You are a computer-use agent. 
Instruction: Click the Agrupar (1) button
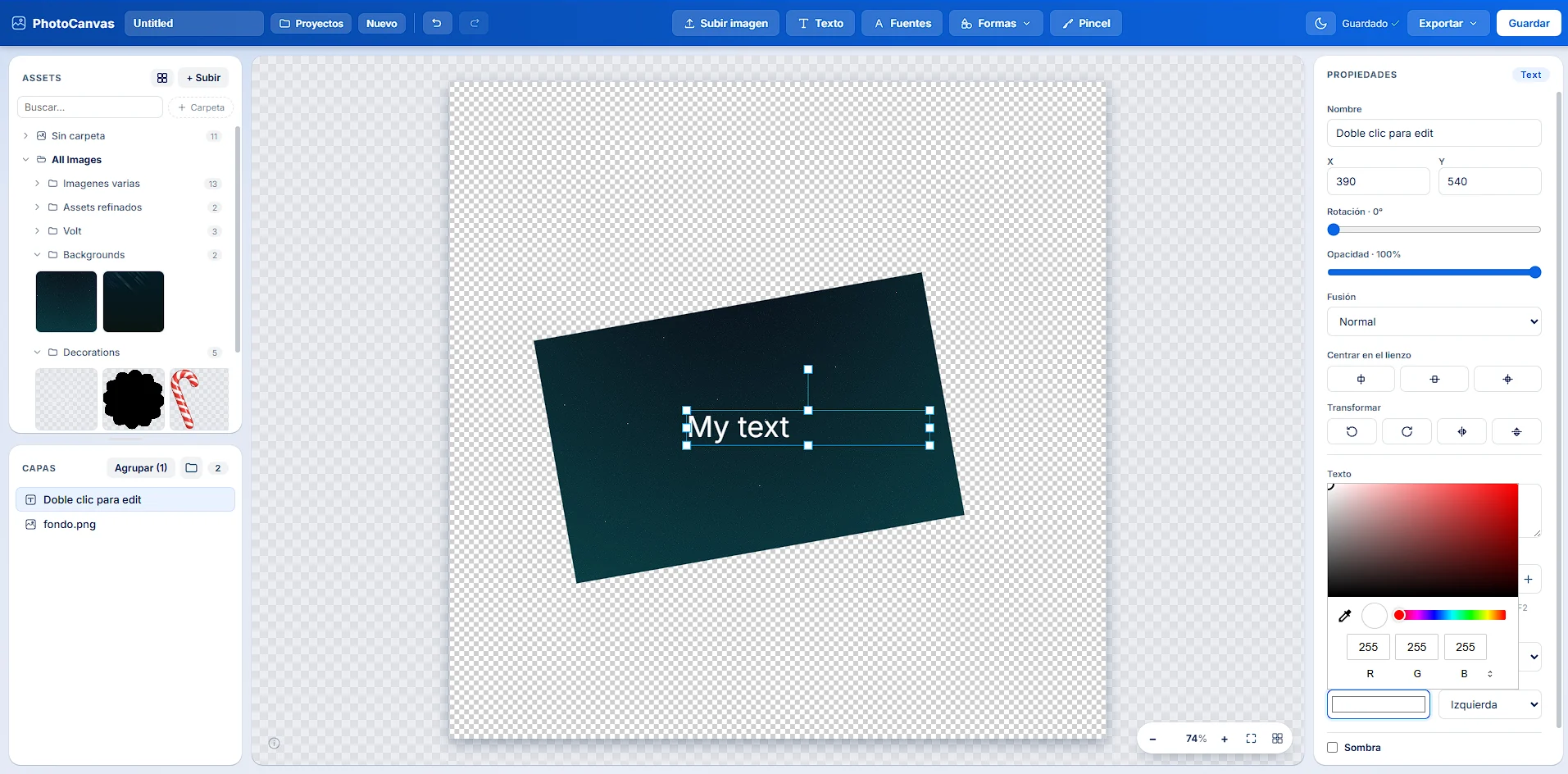tap(141, 468)
